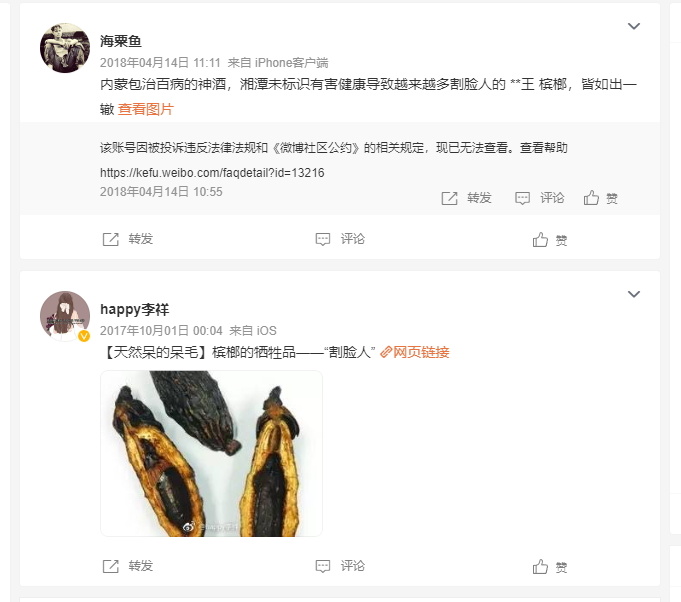The height and width of the screenshot is (602, 681).
Task: Repost the quoted post inside 海栗鱼's card
Action: [450, 198]
